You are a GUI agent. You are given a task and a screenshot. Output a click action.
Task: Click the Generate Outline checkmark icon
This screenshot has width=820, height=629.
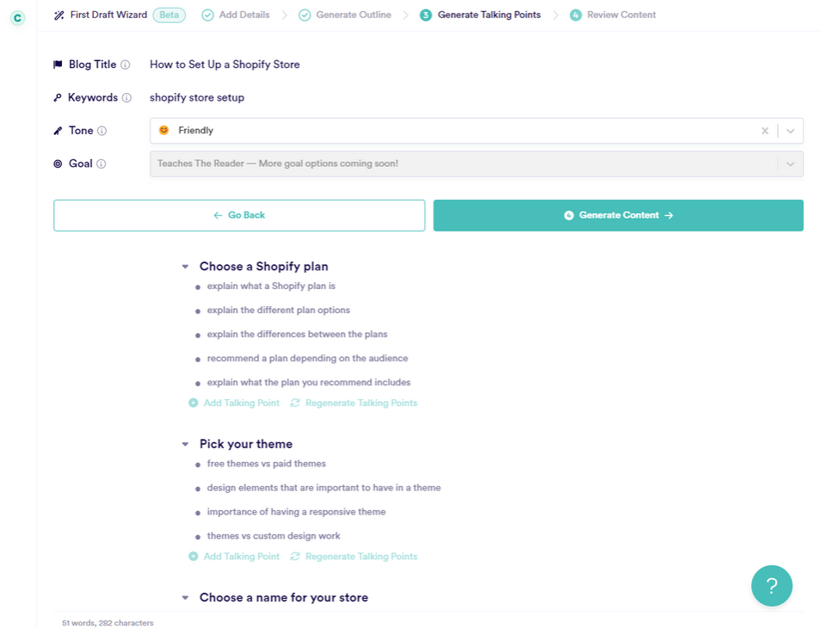[x=304, y=15]
